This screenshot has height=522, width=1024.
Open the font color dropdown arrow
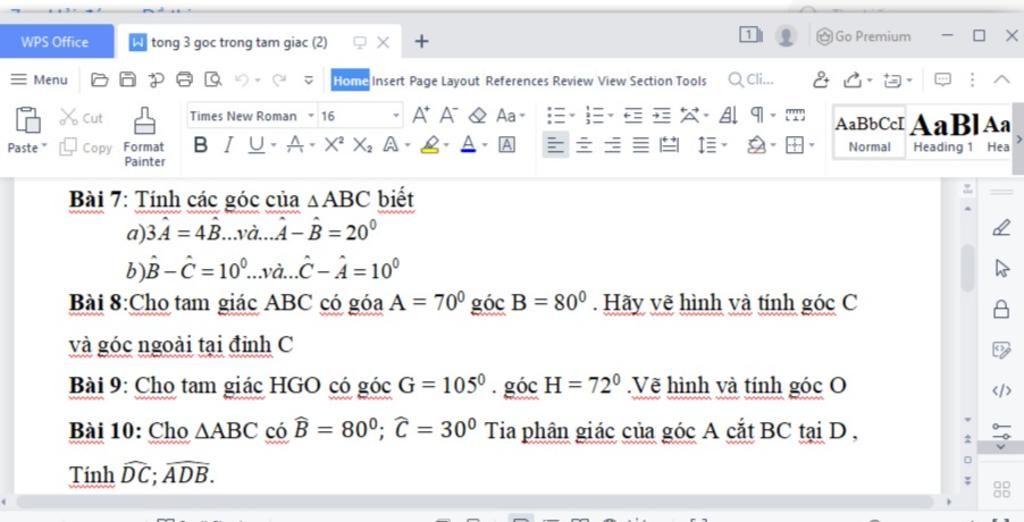coord(483,145)
